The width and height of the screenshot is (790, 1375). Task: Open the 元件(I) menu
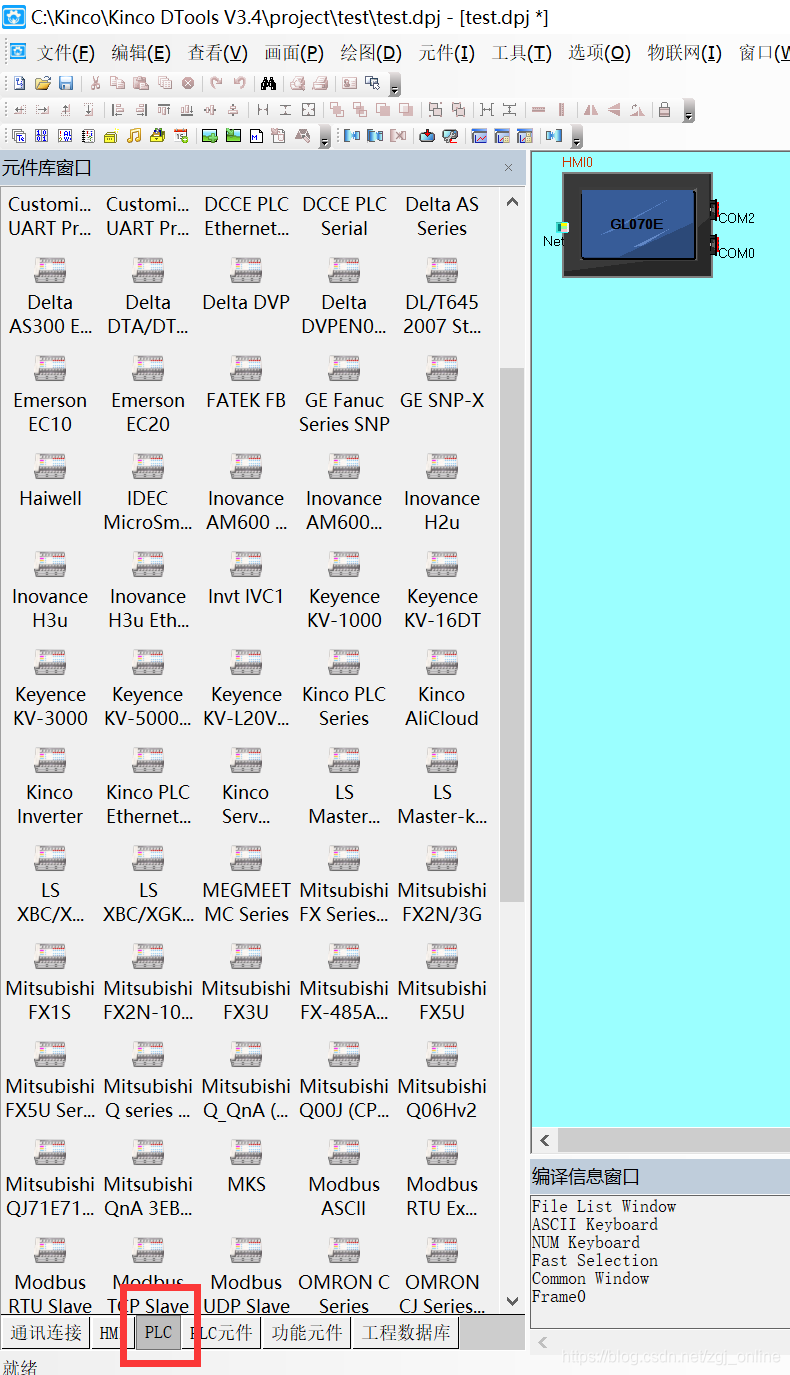(446, 53)
